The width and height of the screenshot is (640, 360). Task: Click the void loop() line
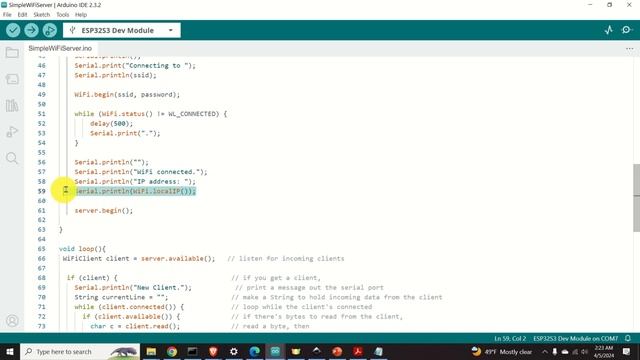82,249
